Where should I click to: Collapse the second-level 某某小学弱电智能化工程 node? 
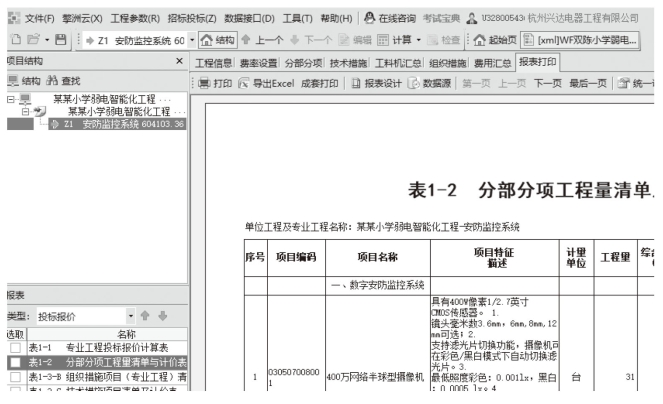[26, 112]
